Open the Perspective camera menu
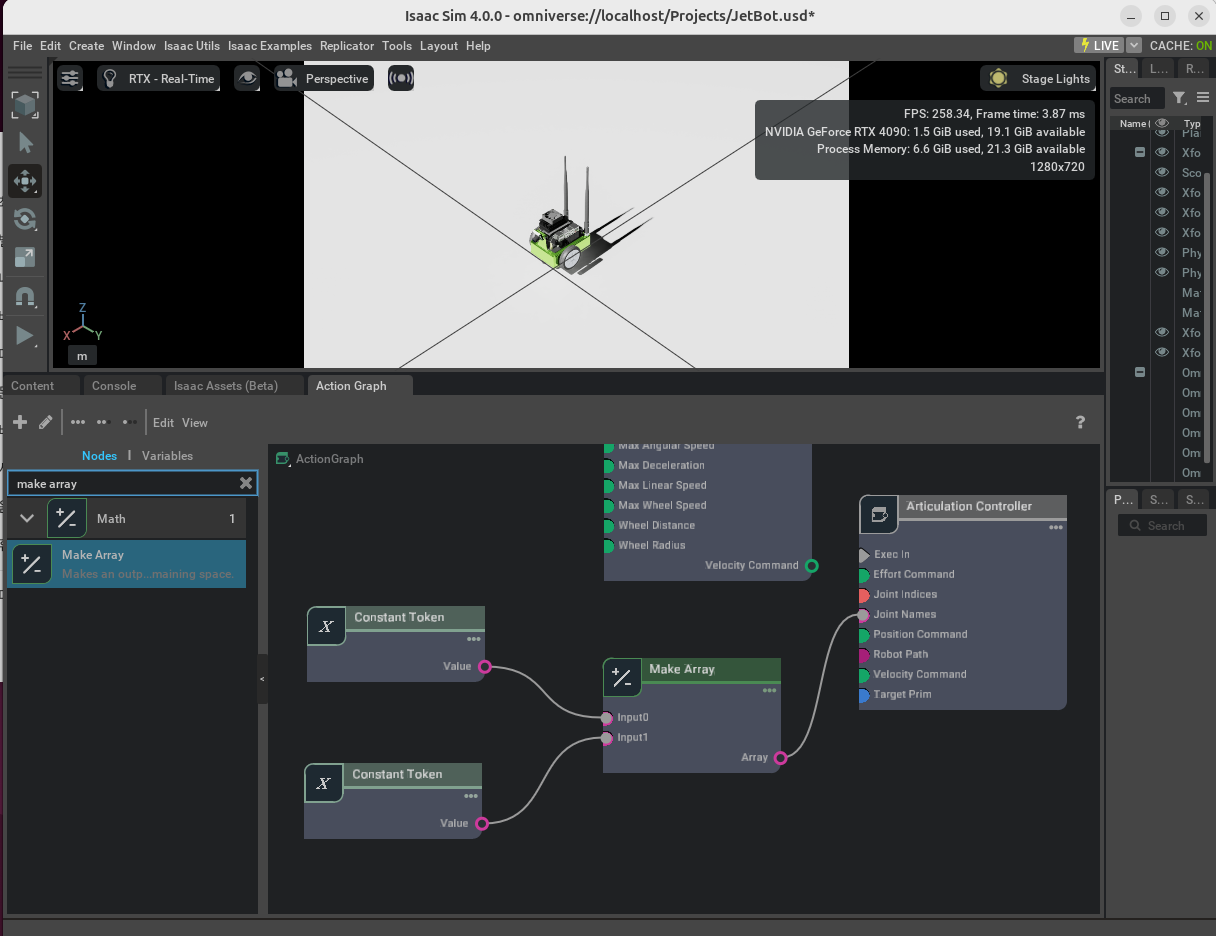 point(323,78)
